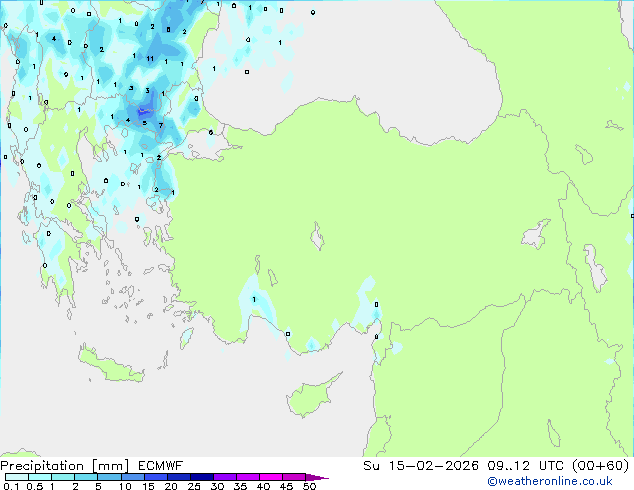Click the 2–5 mm legend color box
Viewport: 634px width, 490px height.
[86, 477]
